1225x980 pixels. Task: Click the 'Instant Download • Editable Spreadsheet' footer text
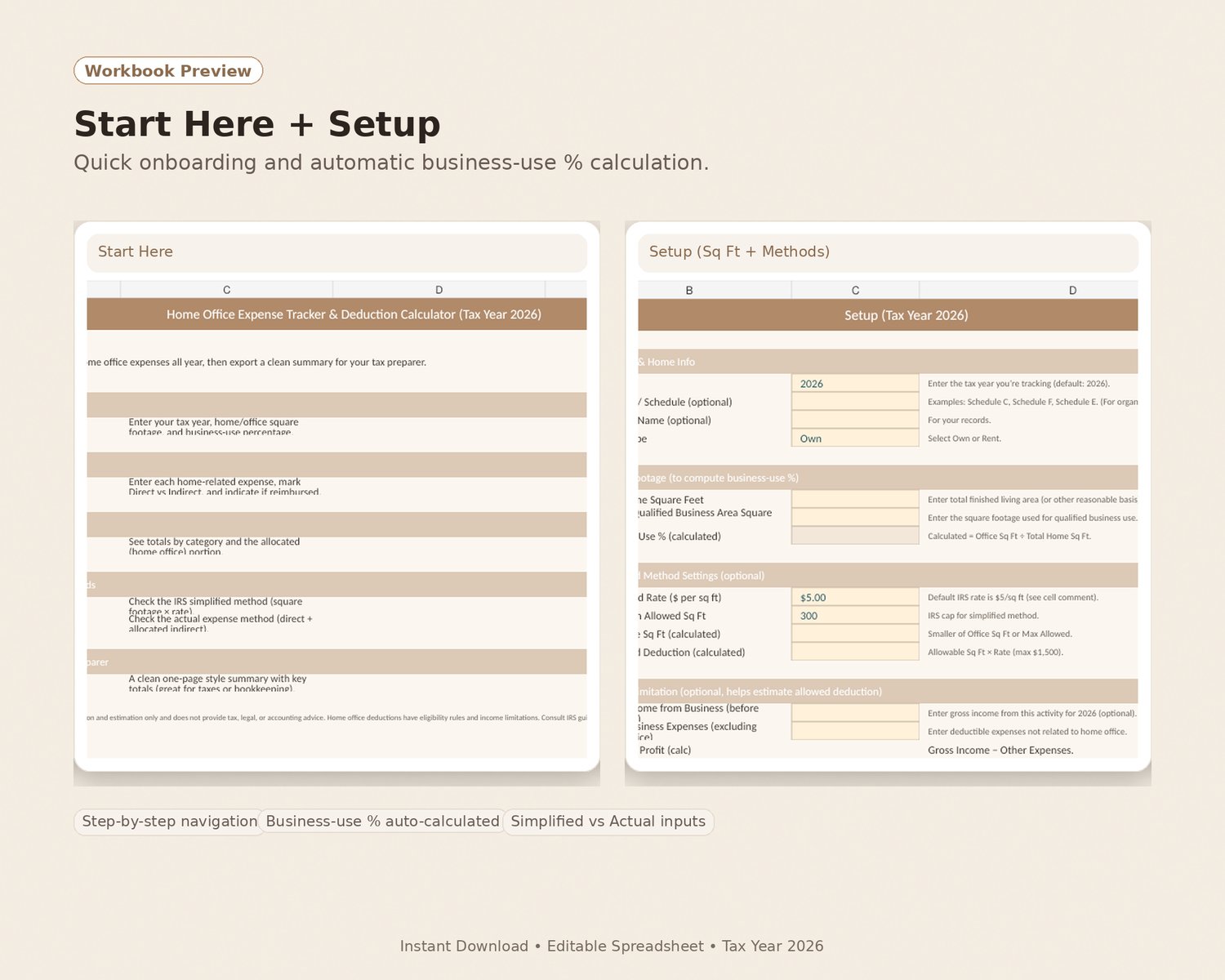[612, 946]
